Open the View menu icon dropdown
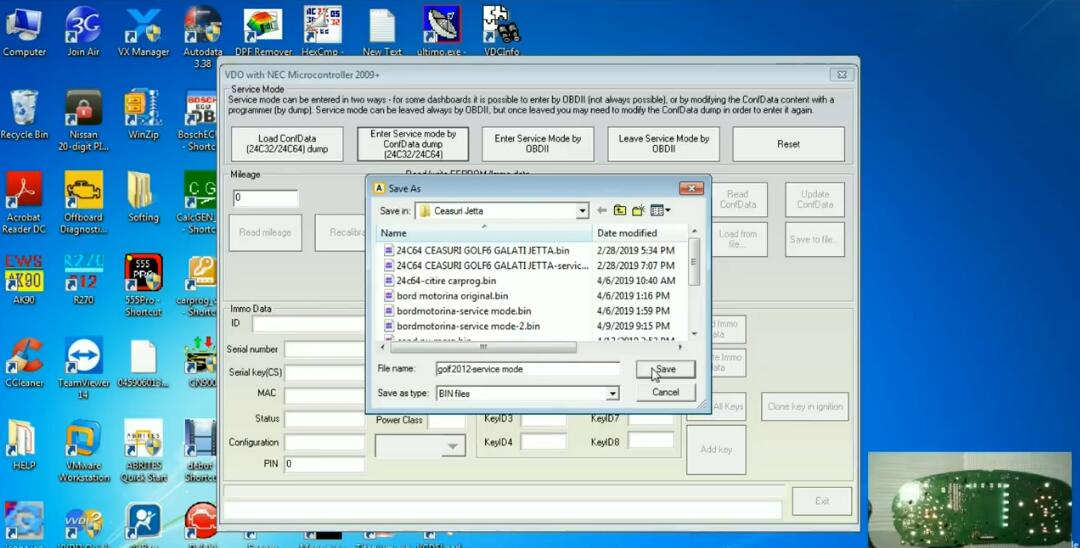Viewport: 1080px width, 548px height. click(x=661, y=211)
